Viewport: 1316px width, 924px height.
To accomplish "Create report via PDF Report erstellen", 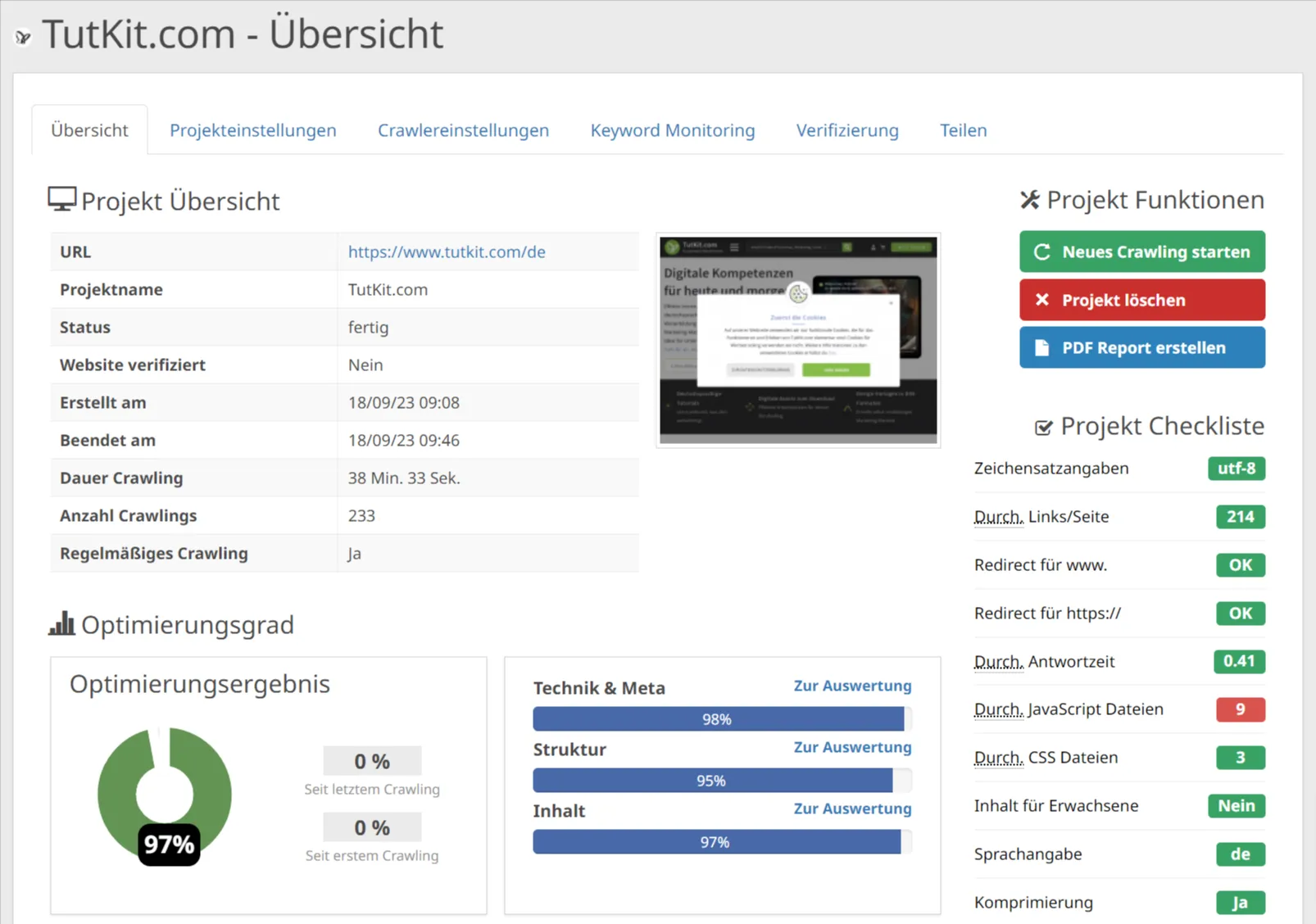I will tap(1142, 347).
